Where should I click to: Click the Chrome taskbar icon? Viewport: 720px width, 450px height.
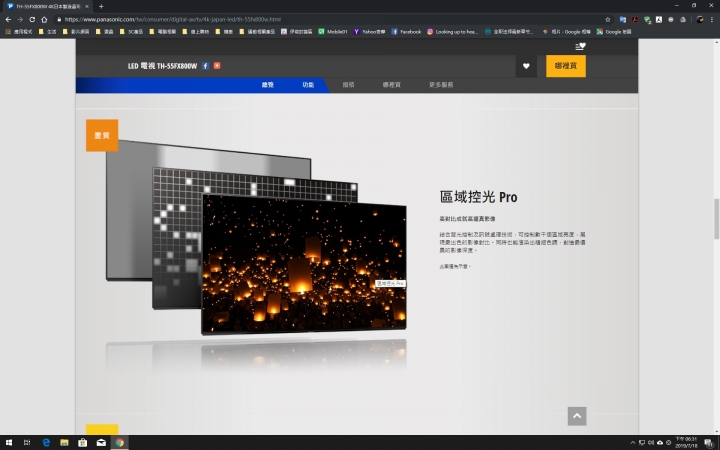point(119,443)
